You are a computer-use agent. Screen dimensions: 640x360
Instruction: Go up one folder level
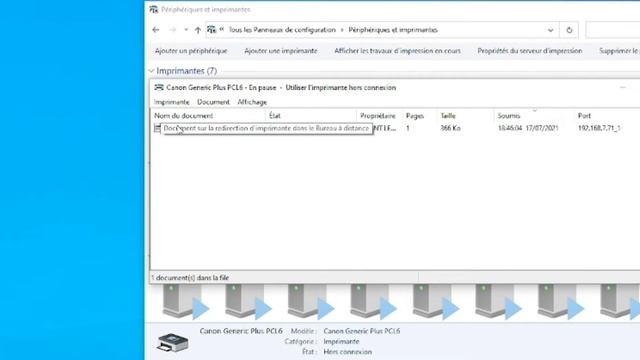pos(198,30)
